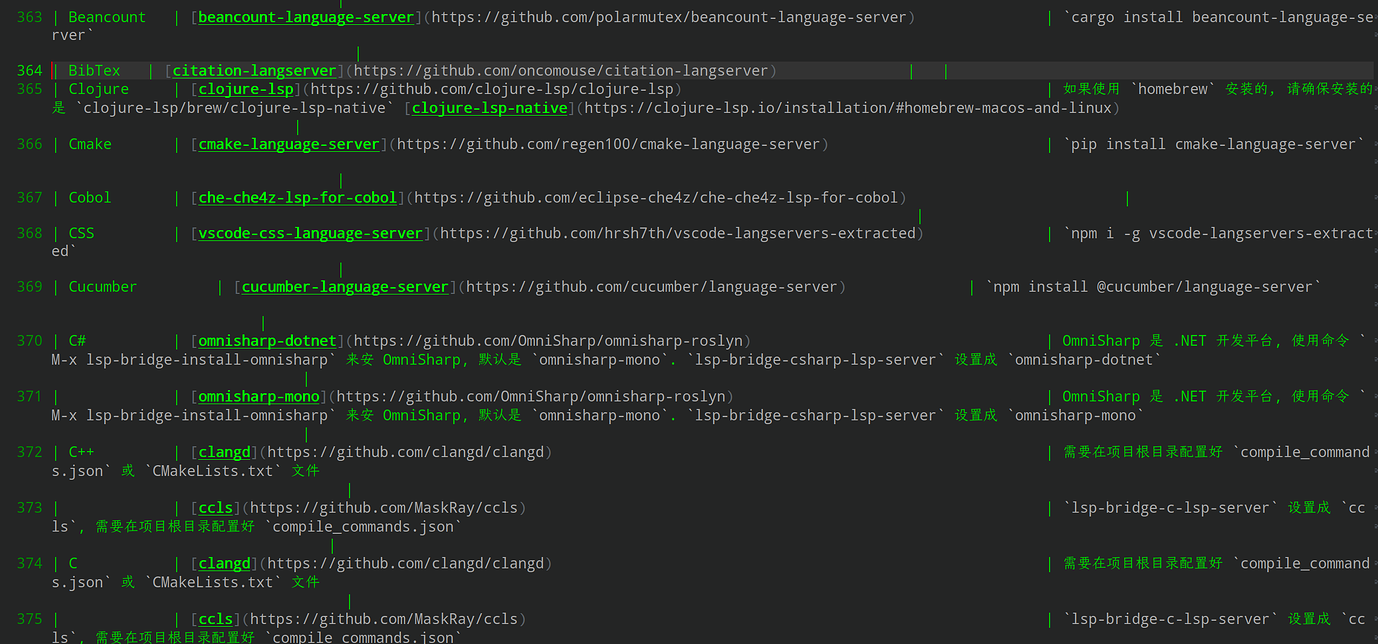Click line number 370 in the gutter
The height and width of the screenshot is (644, 1378).
[x=28, y=340]
